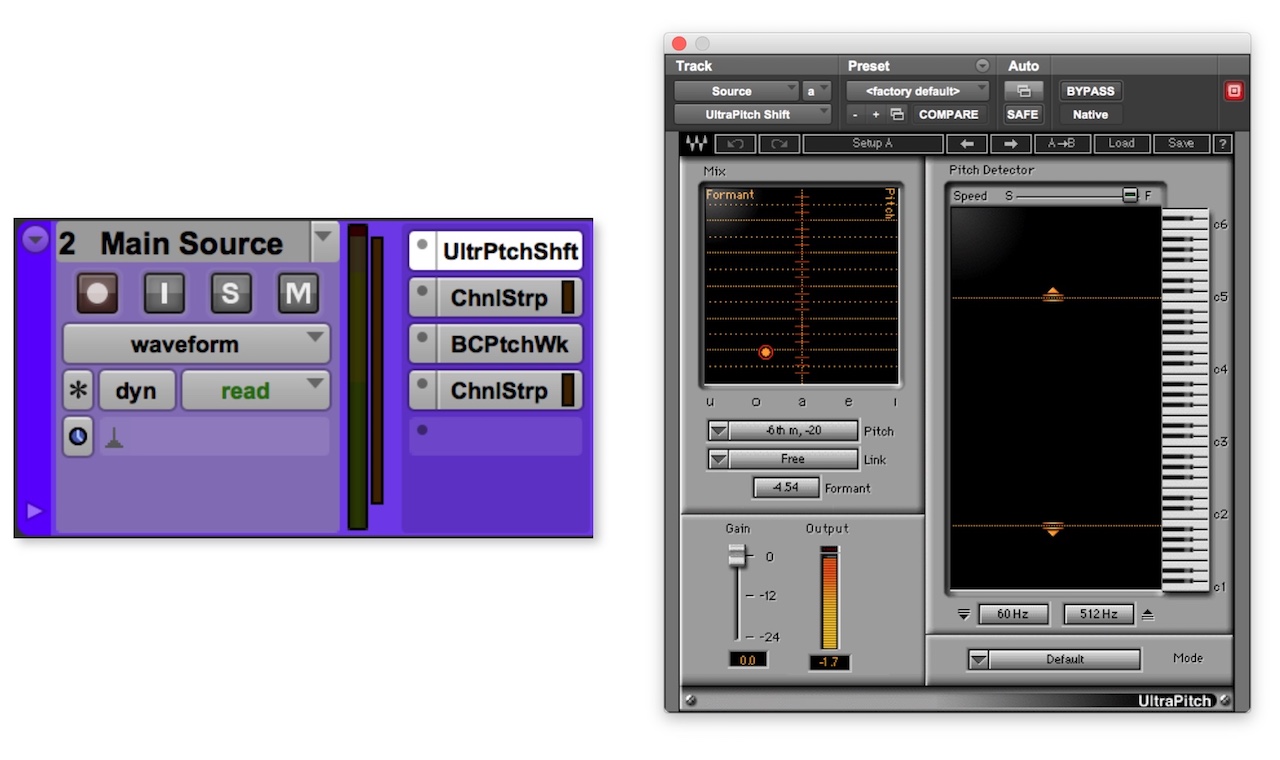The width and height of the screenshot is (1280, 760).
Task: Click the Main Source track name
Action: pyautogui.click(x=191, y=243)
